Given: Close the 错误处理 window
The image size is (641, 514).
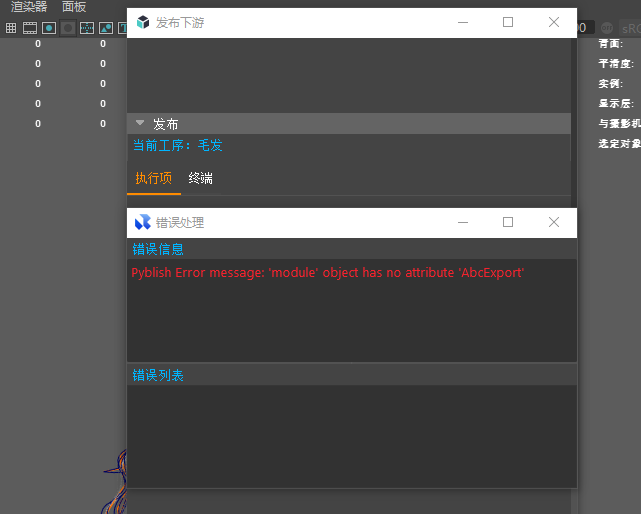Looking at the screenshot, I should pyautogui.click(x=553, y=222).
